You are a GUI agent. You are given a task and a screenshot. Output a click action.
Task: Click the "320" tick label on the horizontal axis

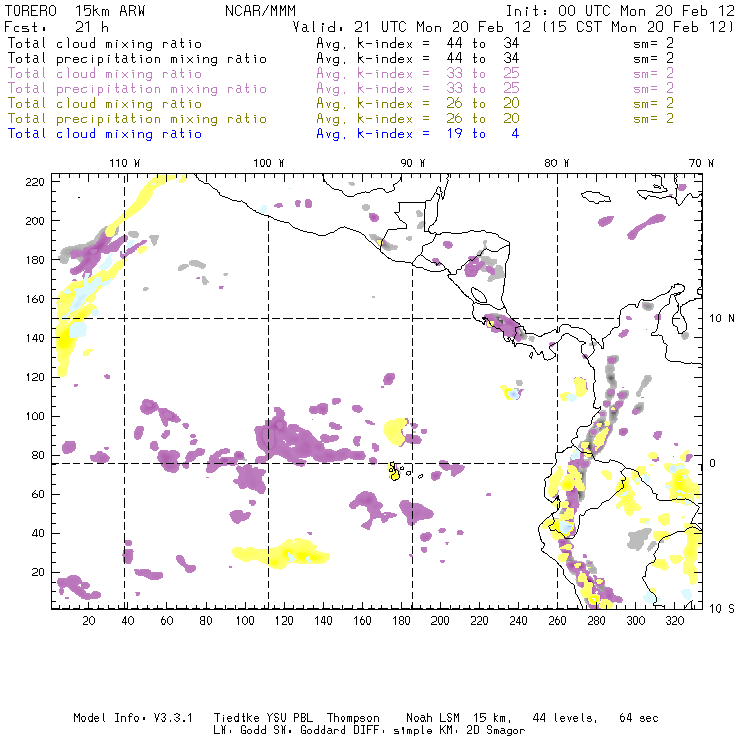(675, 621)
